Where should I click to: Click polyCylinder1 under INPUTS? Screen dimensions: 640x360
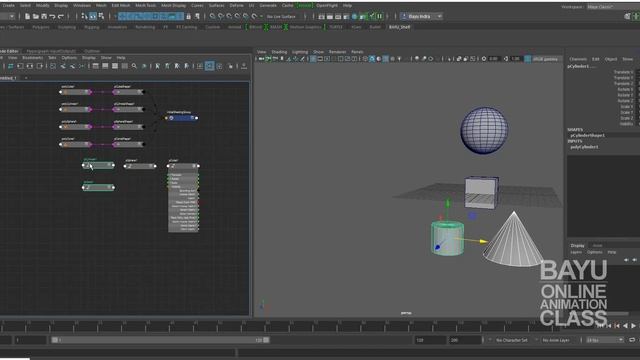pyautogui.click(x=584, y=147)
